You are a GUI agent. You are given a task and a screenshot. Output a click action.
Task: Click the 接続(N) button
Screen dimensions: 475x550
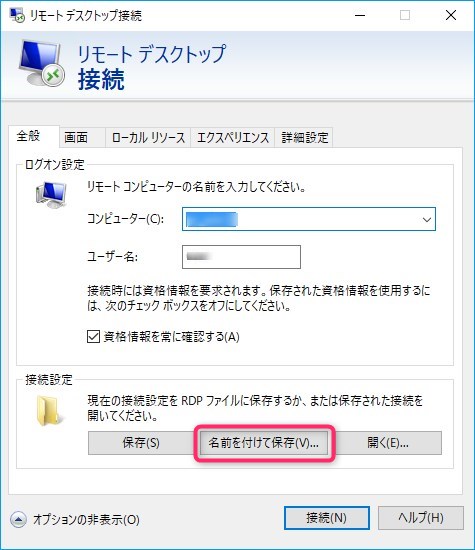click(327, 518)
